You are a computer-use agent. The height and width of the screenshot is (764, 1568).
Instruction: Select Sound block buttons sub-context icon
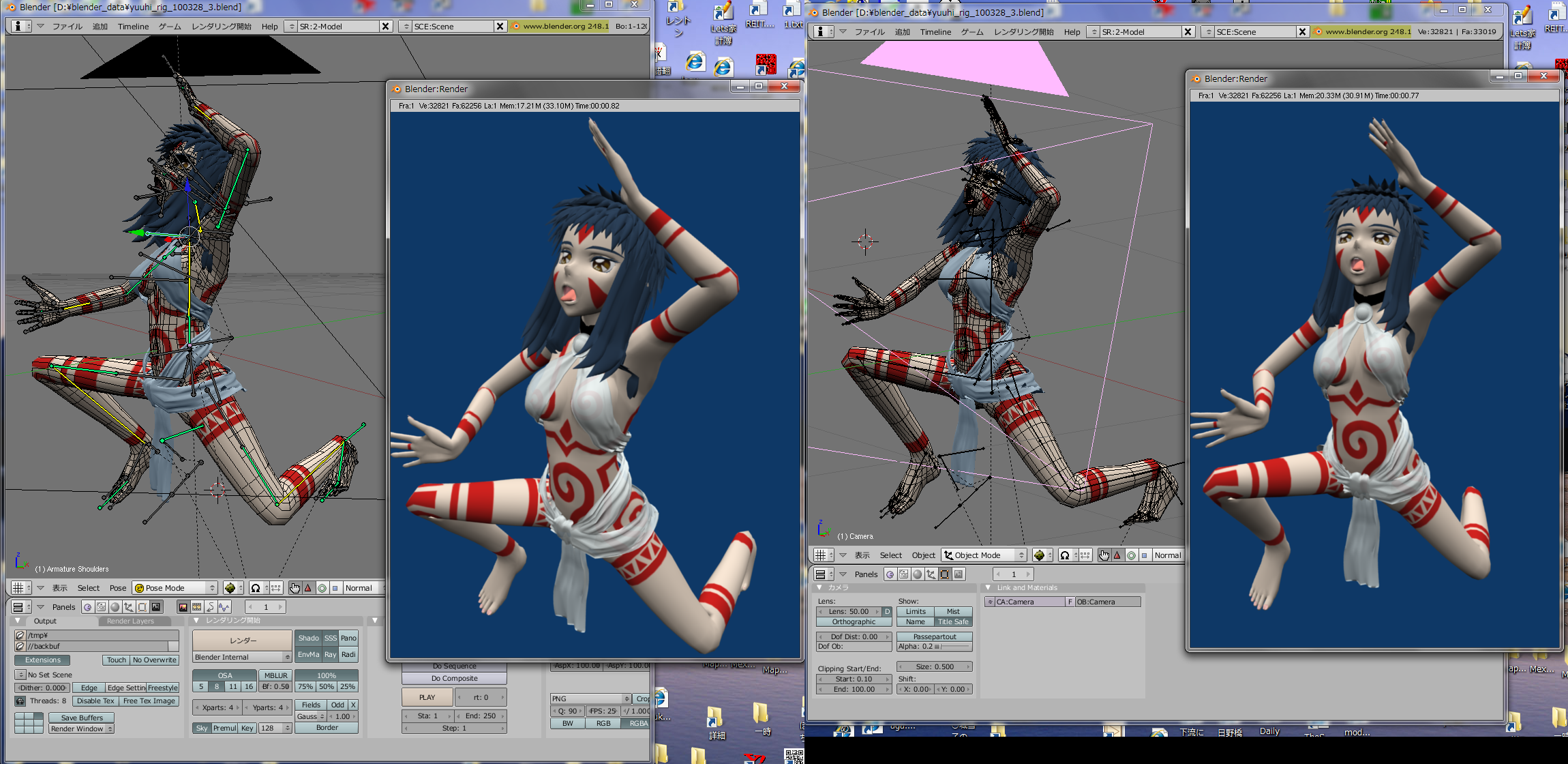pyautogui.click(x=224, y=607)
